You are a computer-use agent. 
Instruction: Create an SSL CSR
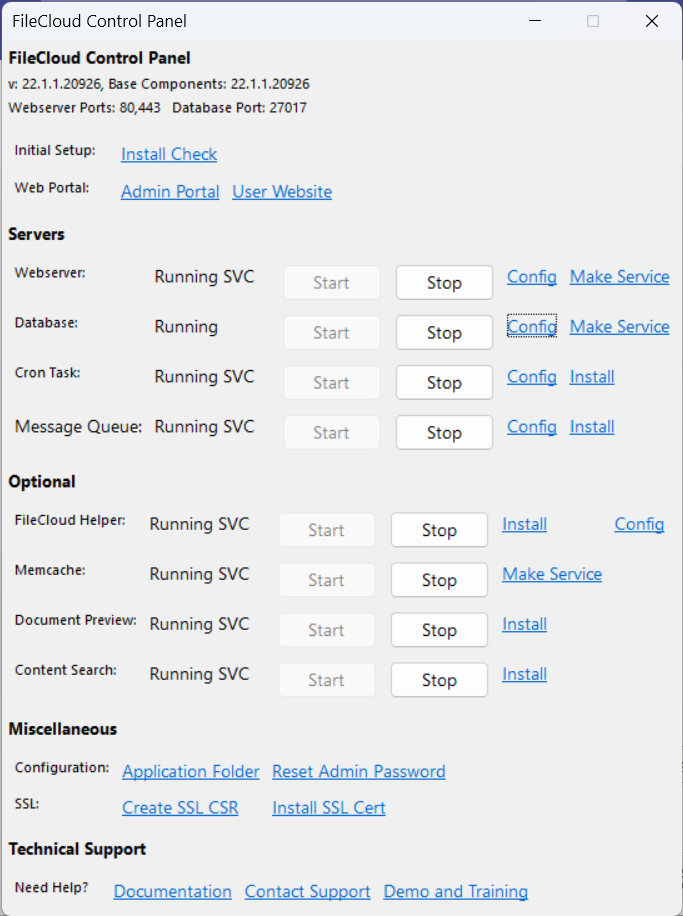pos(180,807)
